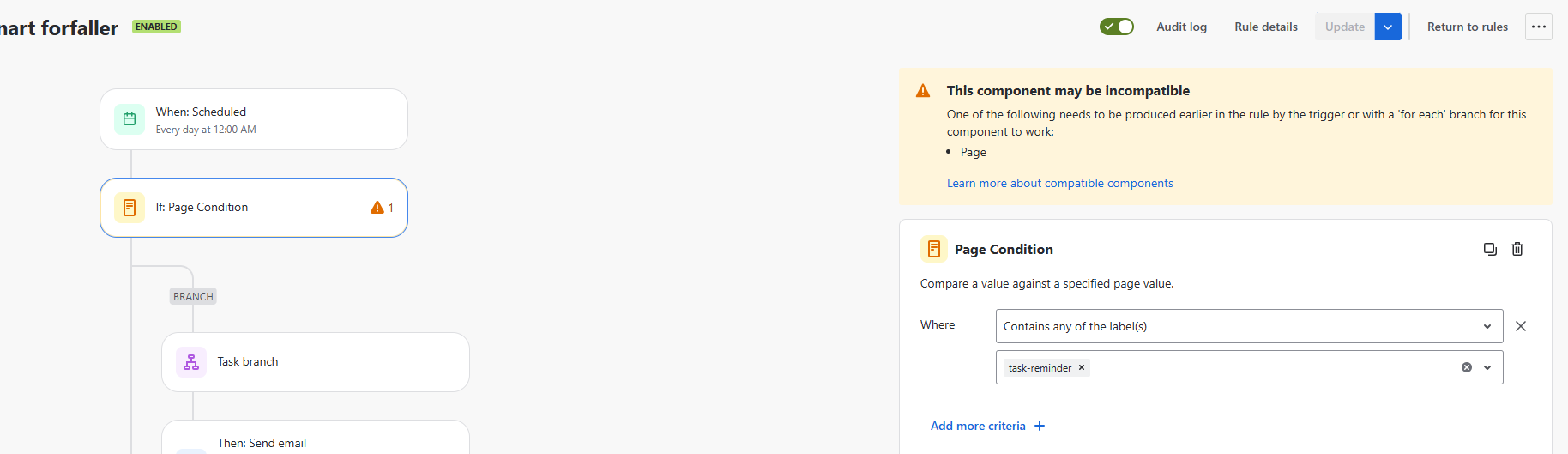The height and width of the screenshot is (454, 1568).
Task: Open the Then: Send email action
Action: pyautogui.click(x=316, y=438)
